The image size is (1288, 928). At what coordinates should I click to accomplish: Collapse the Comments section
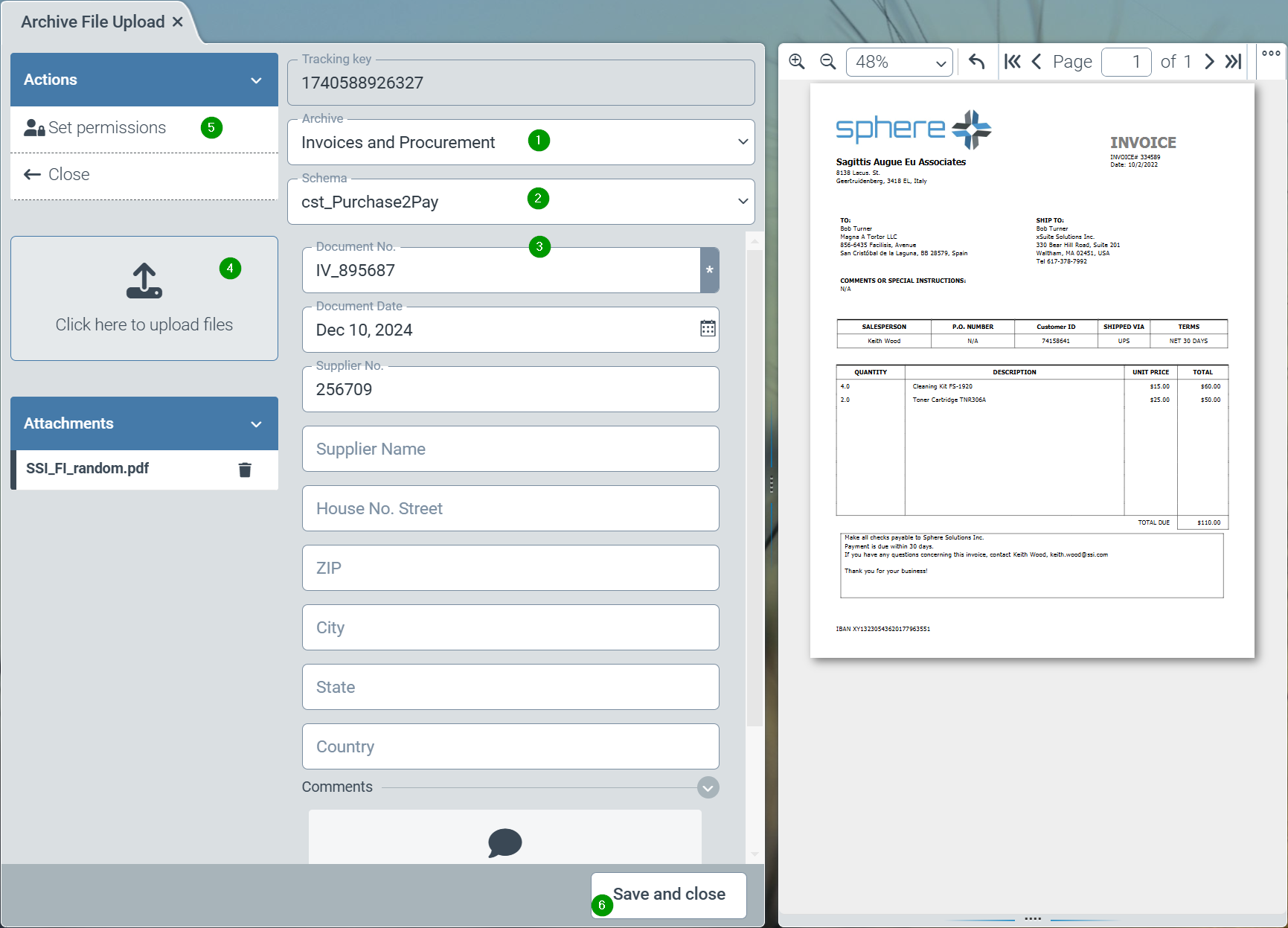point(708,787)
